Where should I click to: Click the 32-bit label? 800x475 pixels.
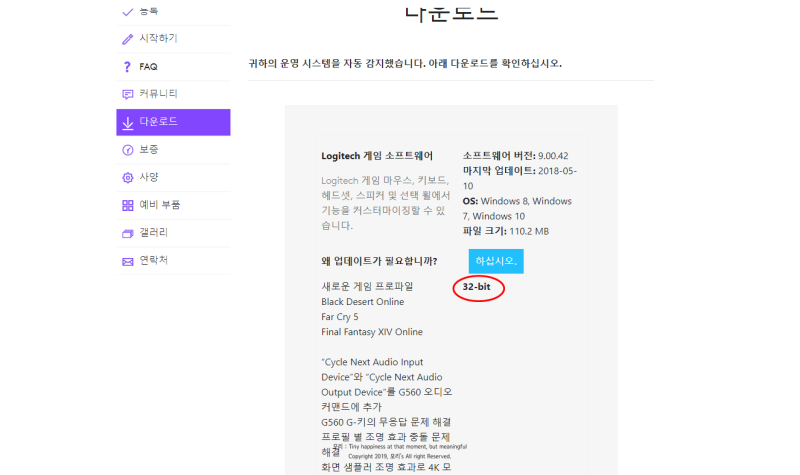477,287
